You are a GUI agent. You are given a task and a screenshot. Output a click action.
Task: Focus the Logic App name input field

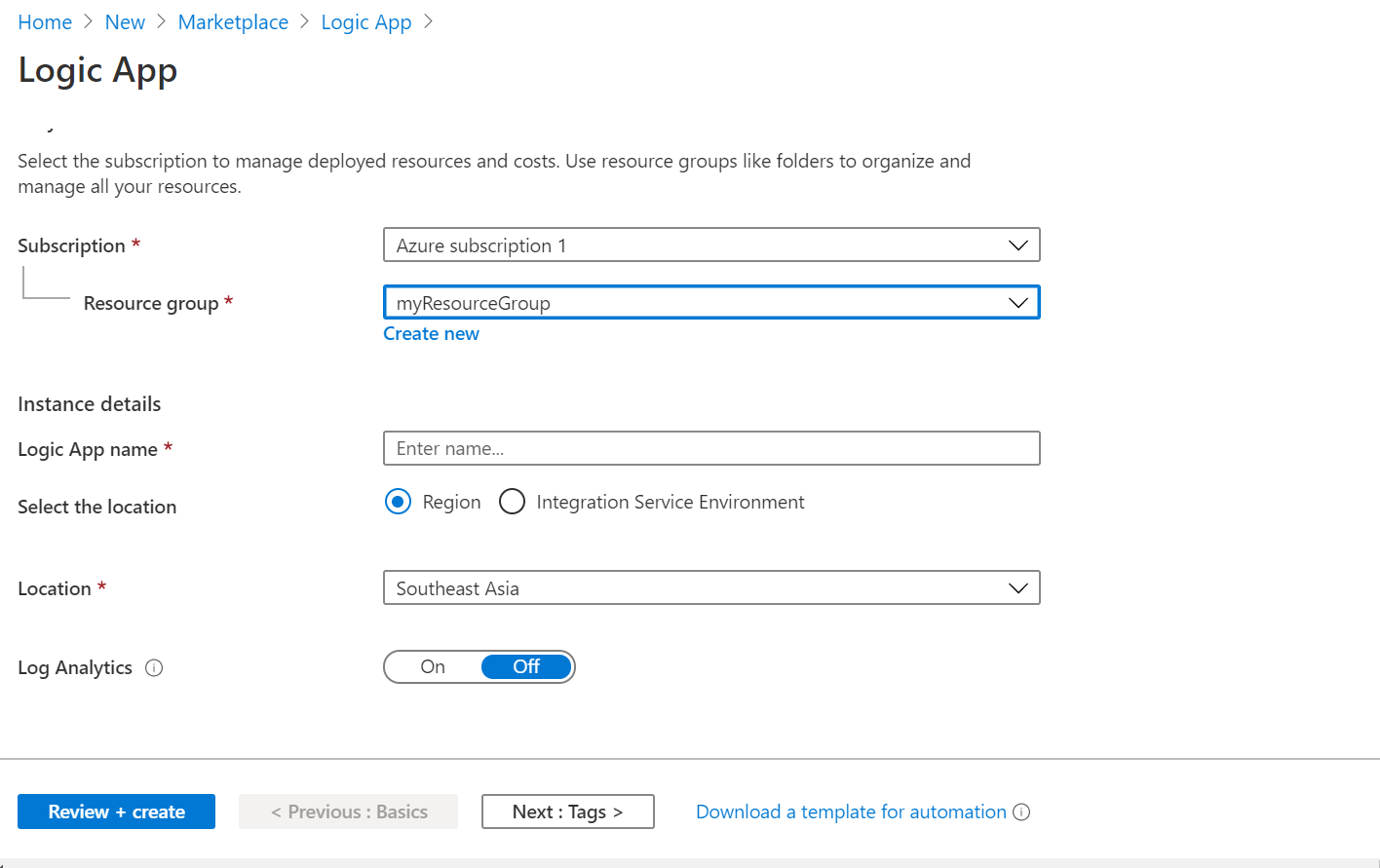(711, 448)
